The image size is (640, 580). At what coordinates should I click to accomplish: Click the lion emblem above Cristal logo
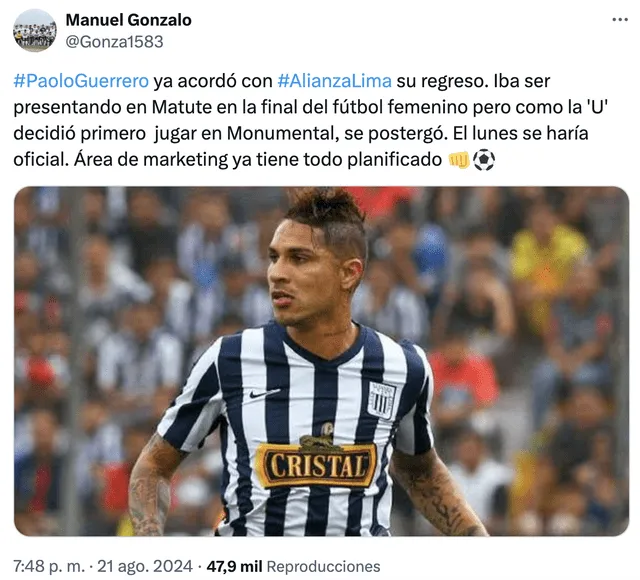point(321,438)
